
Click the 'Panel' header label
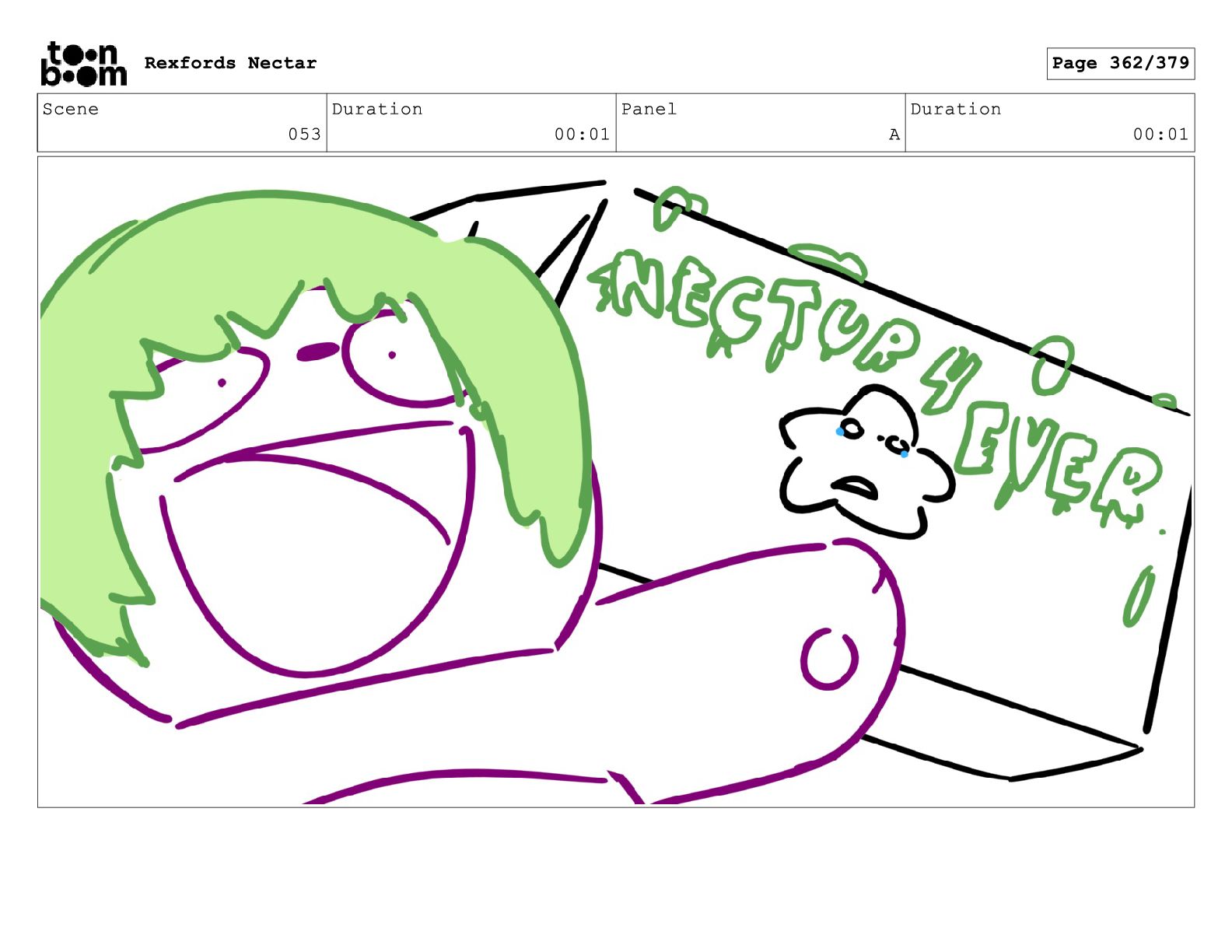(x=649, y=109)
